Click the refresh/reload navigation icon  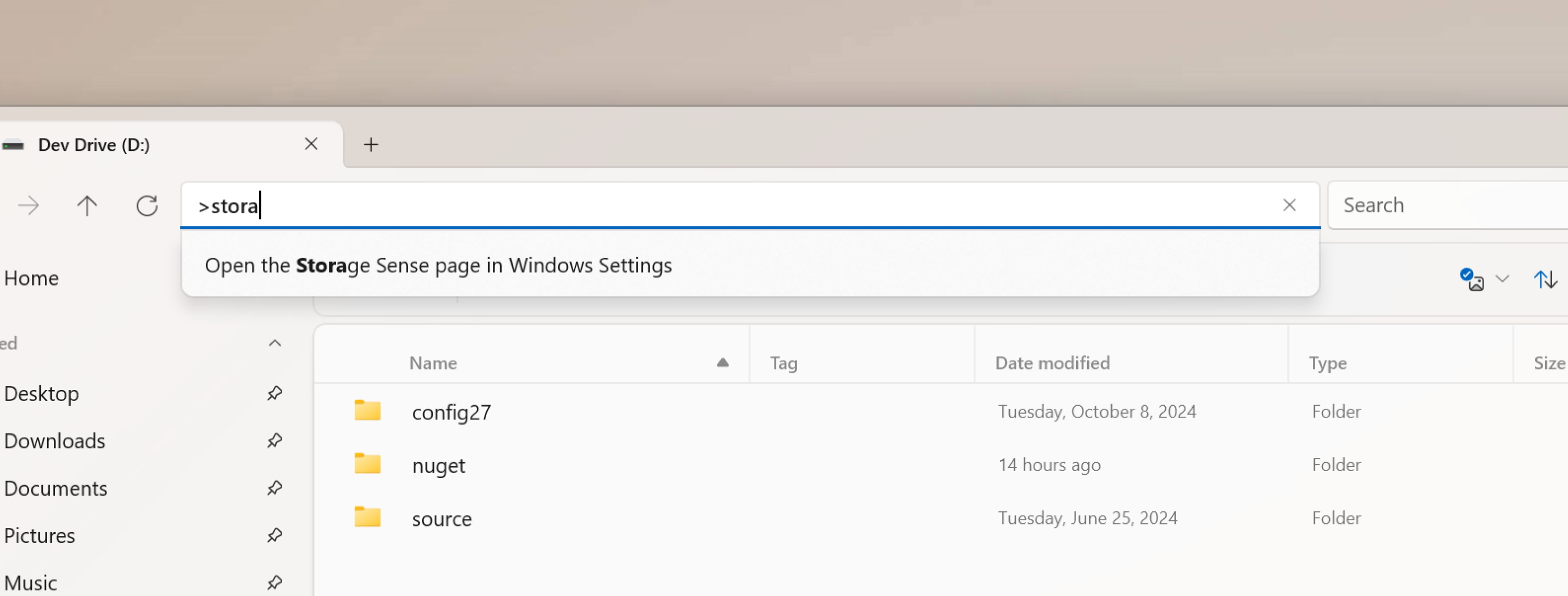(x=147, y=205)
